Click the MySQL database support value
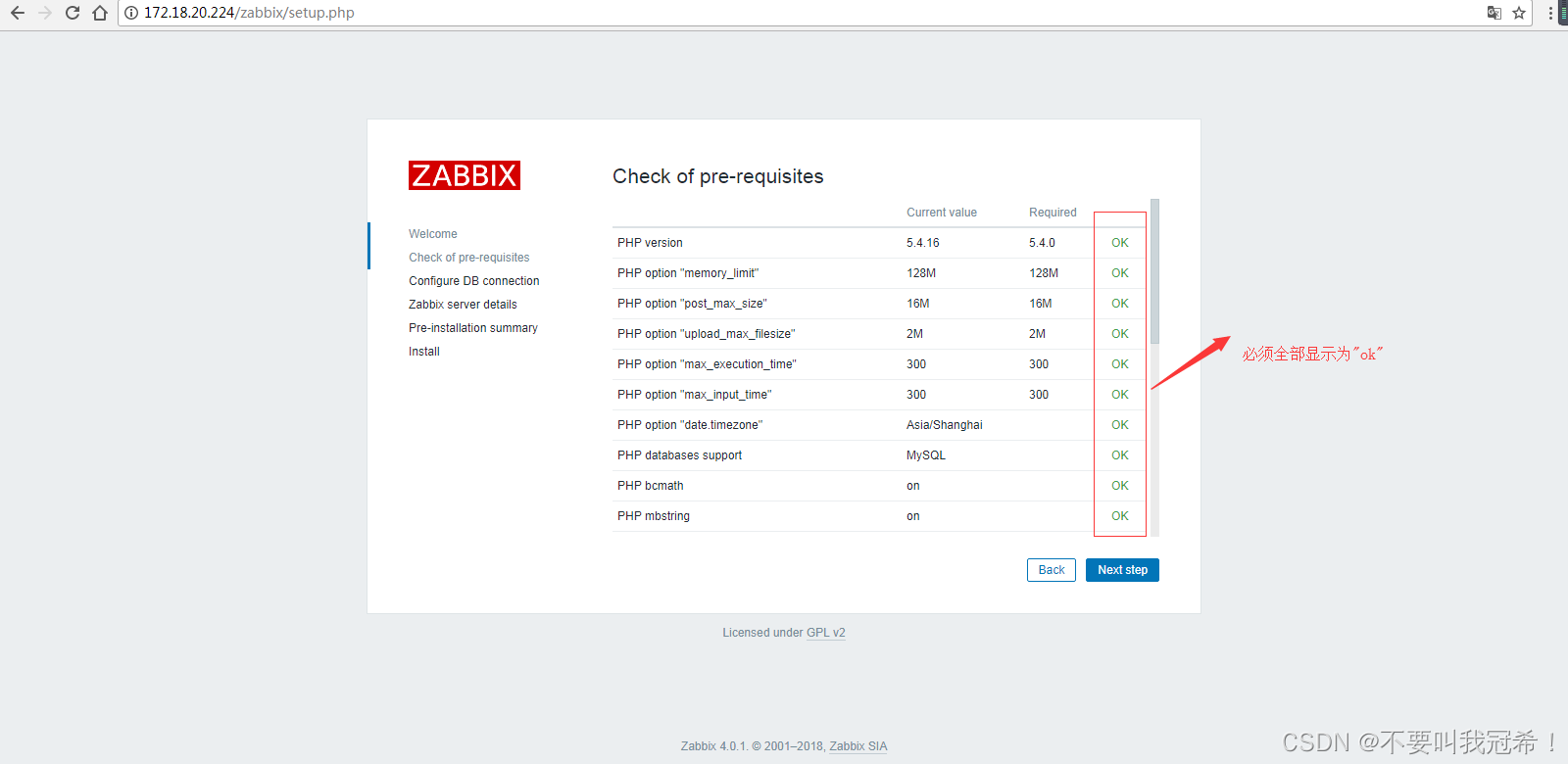This screenshot has height=764, width=1568. pyautogui.click(x=926, y=455)
